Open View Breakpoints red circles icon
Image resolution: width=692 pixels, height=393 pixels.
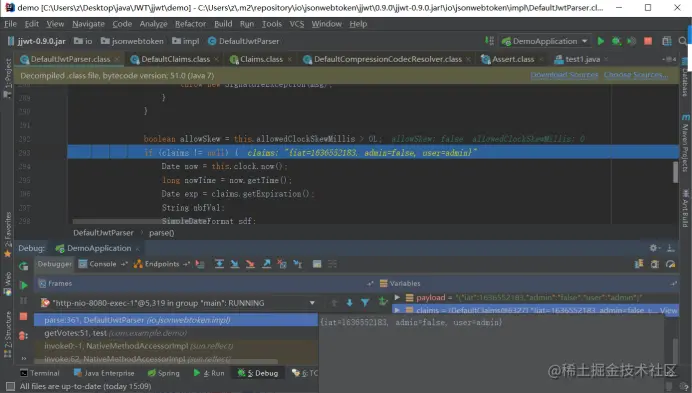[23, 336]
